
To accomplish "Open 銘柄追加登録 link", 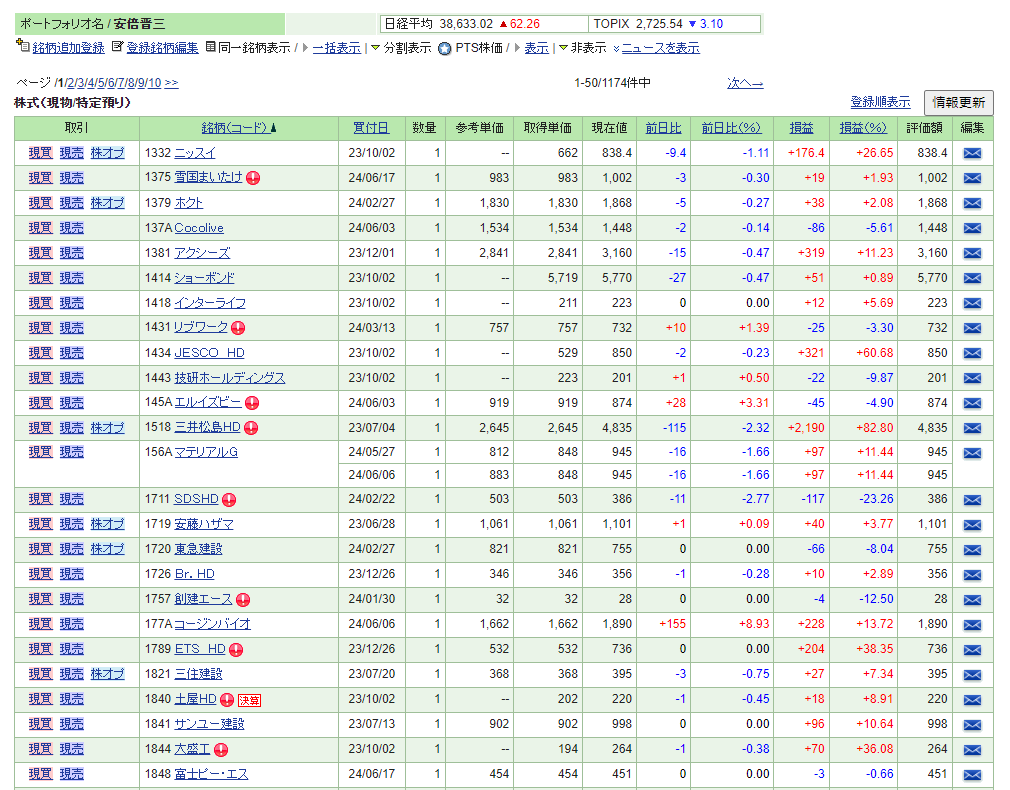I will coord(68,48).
